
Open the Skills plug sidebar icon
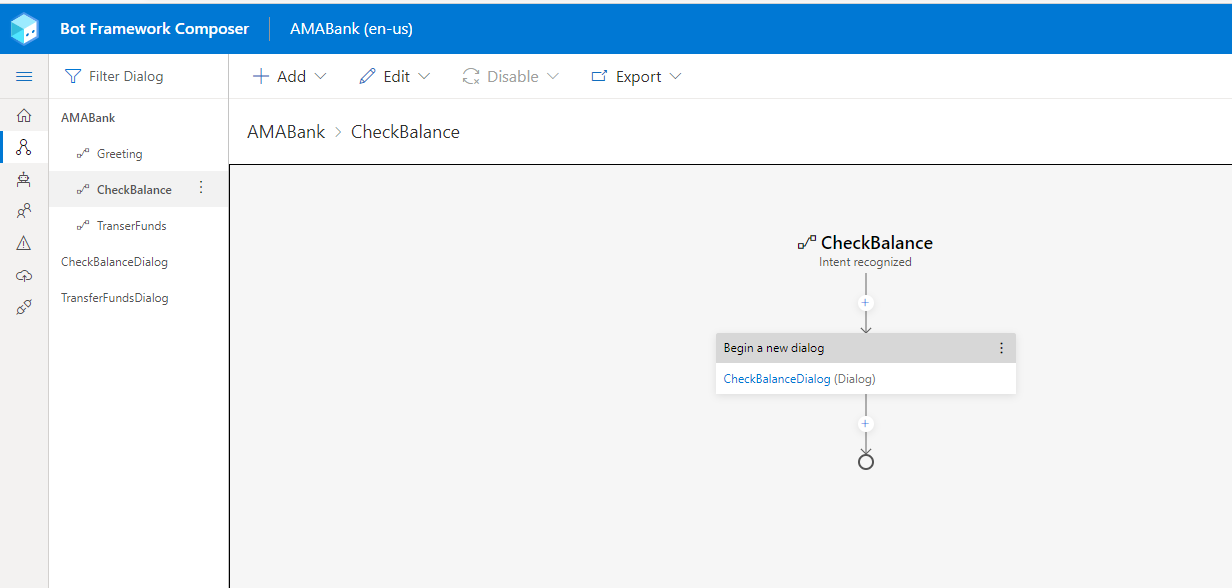click(x=24, y=308)
